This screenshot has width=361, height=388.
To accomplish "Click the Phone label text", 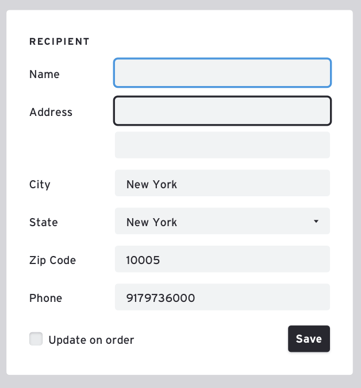I will (x=46, y=298).
